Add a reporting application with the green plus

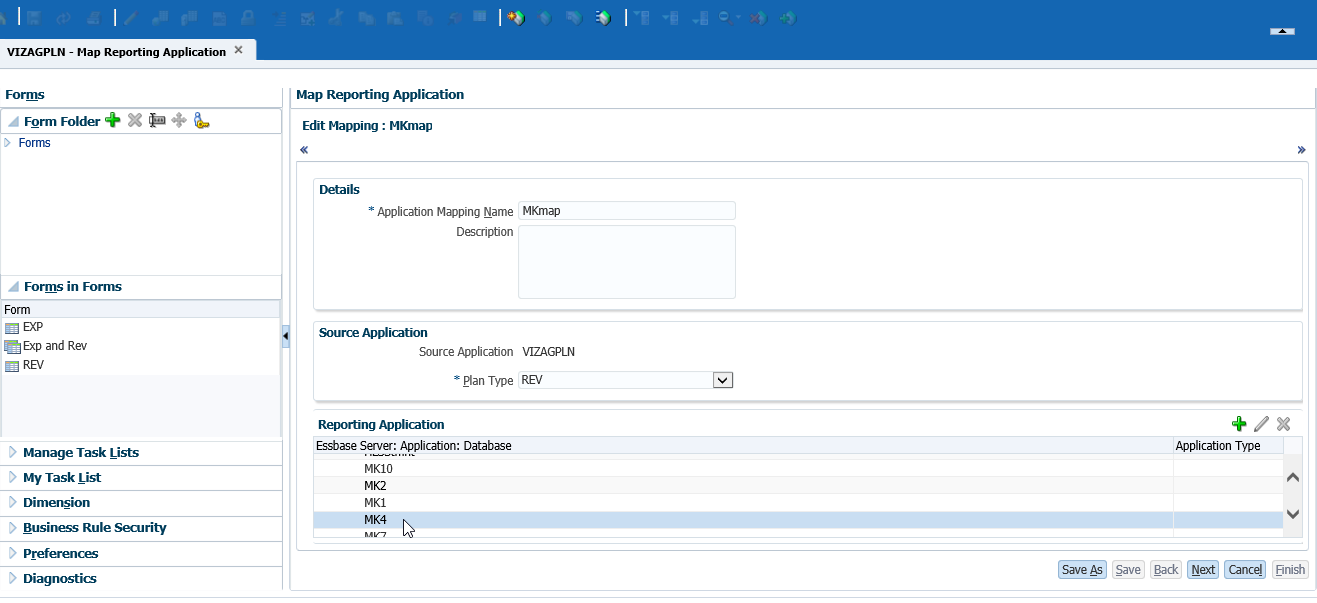coord(1239,423)
